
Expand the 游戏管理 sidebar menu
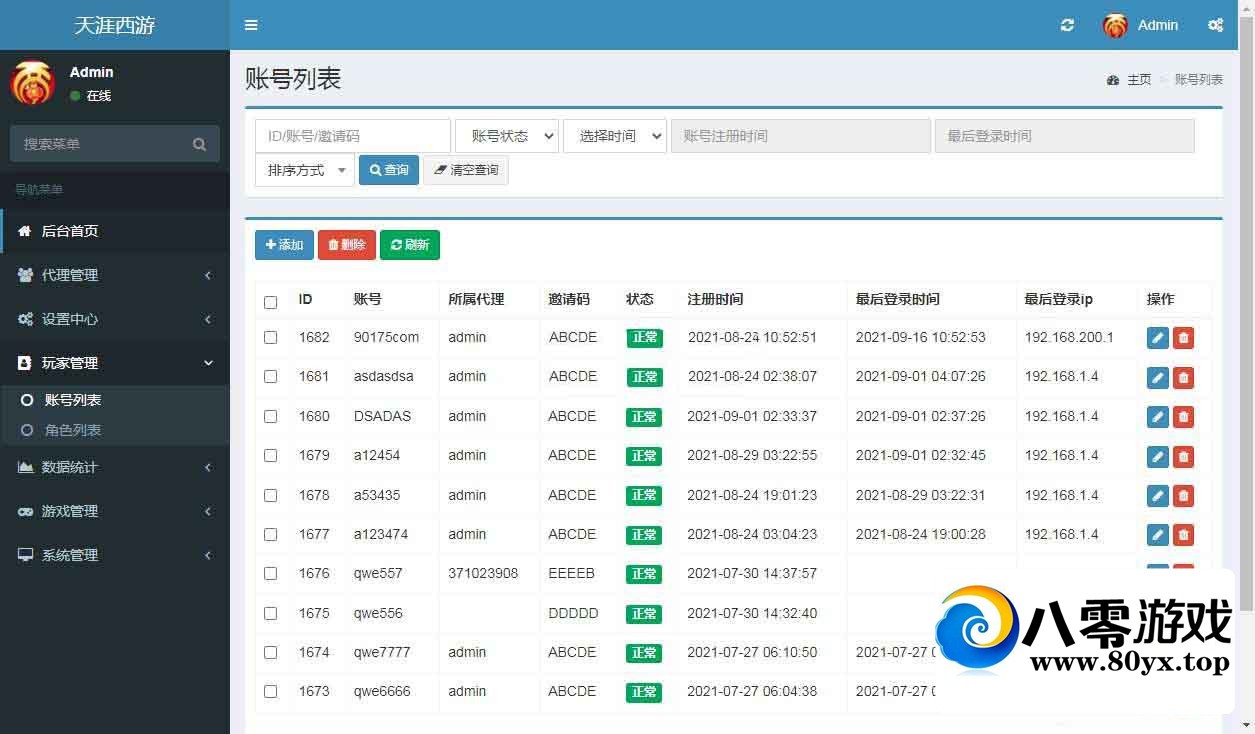[115, 511]
